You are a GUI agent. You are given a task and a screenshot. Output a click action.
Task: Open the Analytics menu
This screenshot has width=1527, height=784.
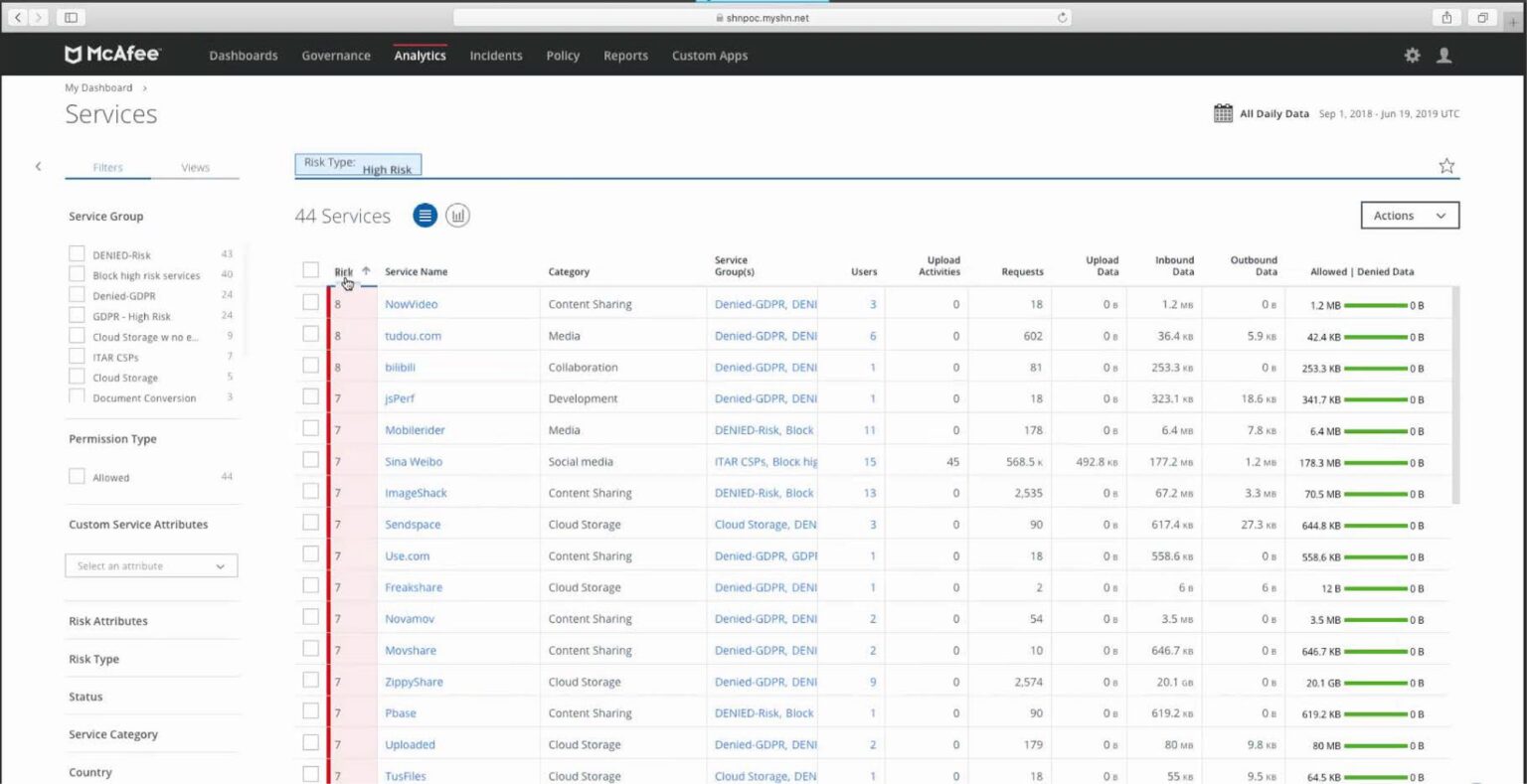tap(420, 56)
